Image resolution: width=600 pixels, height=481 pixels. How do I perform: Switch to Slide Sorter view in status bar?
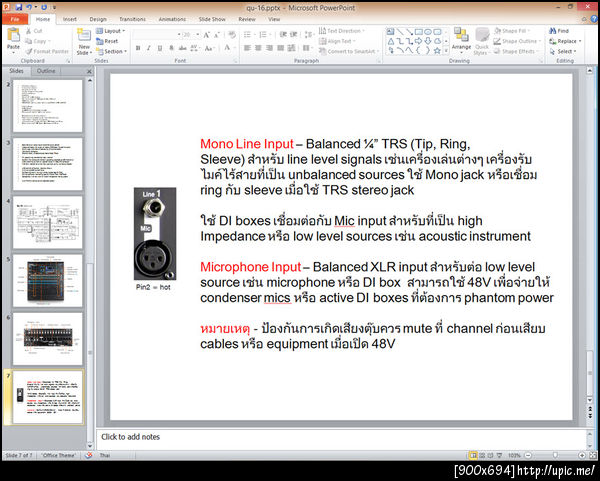coord(482,455)
